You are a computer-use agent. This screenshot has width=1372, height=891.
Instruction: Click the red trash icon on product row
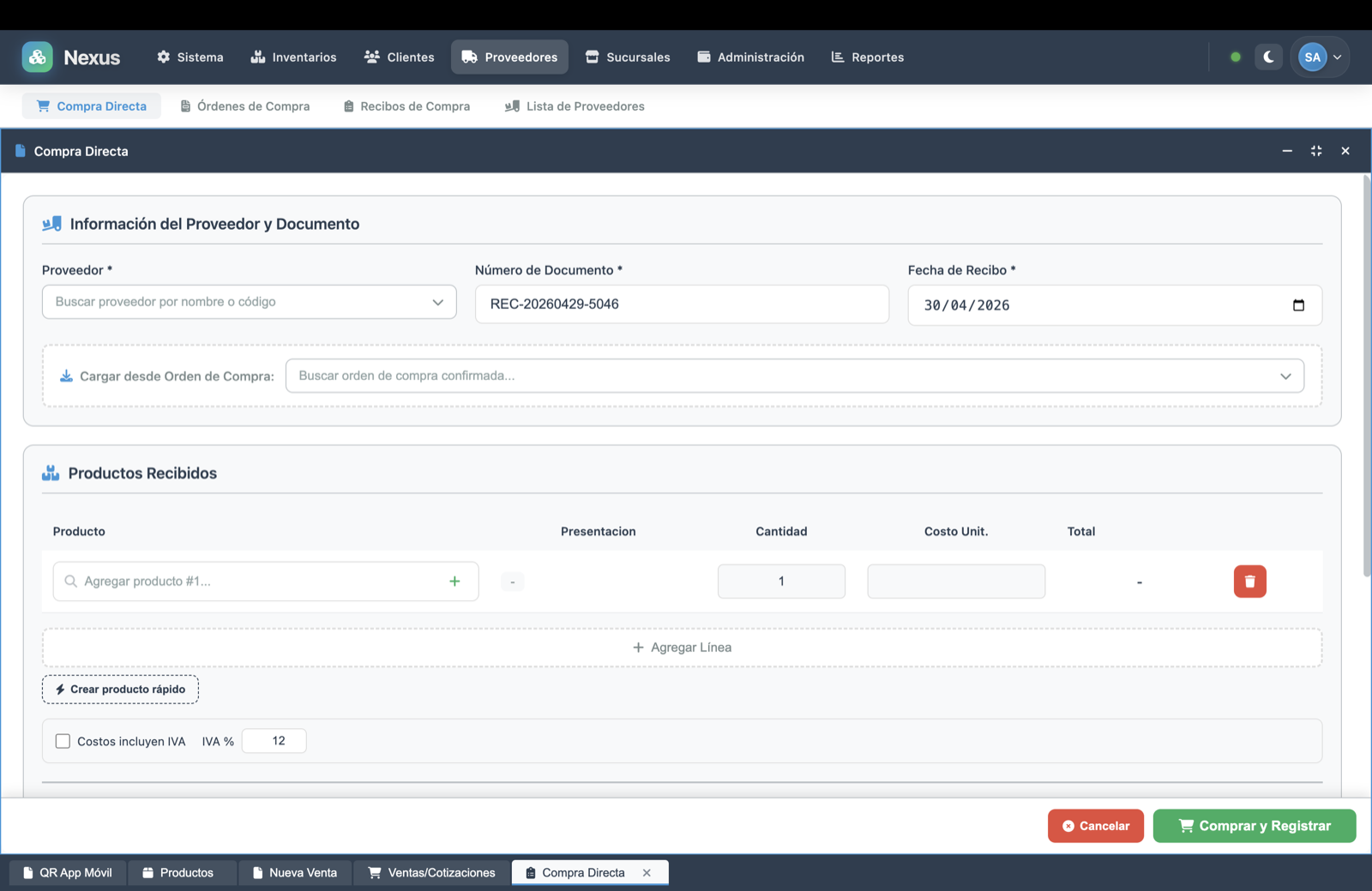pos(1249,581)
